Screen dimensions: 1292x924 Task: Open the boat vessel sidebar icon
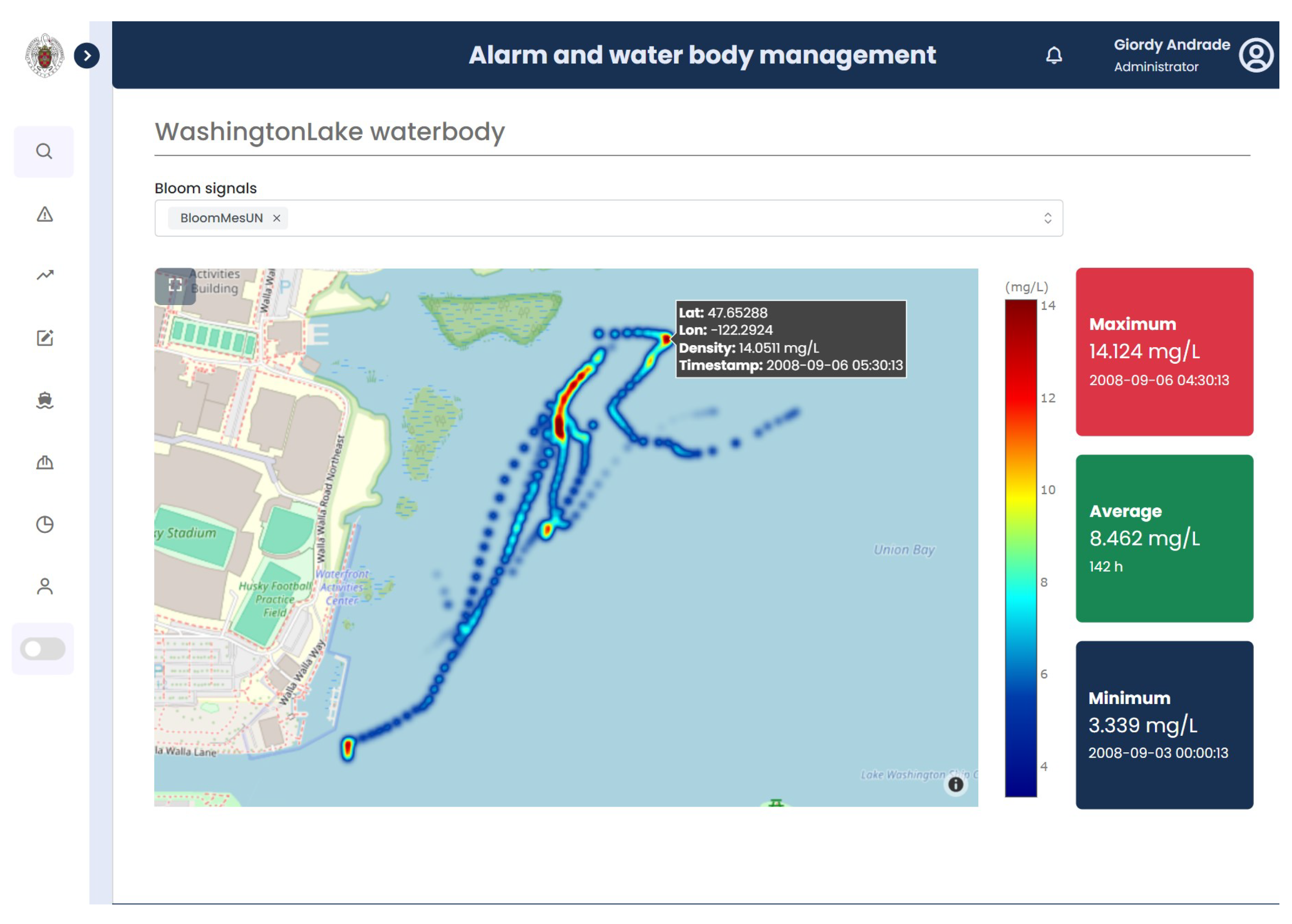tap(44, 401)
